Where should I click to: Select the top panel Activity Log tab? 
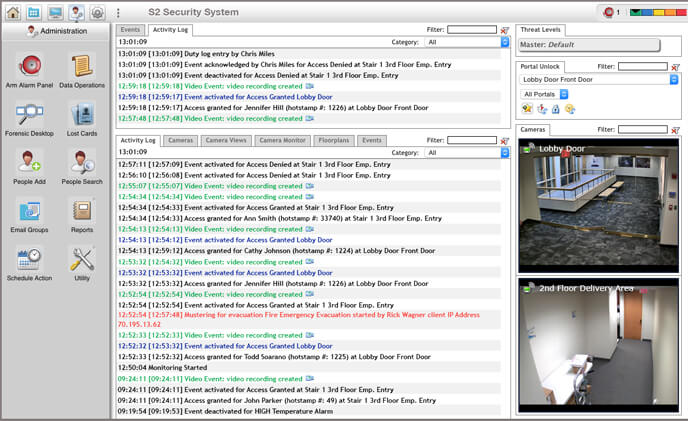pyautogui.click(x=170, y=30)
